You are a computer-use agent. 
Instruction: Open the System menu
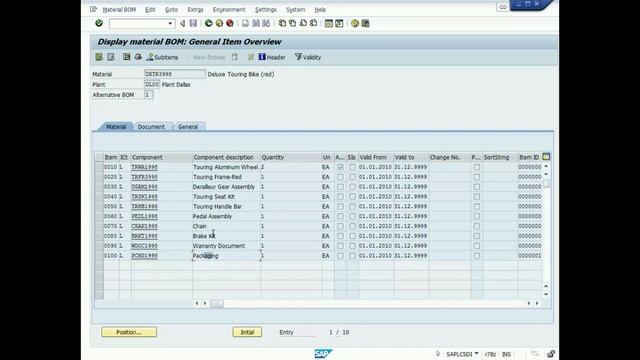pyautogui.click(x=296, y=9)
